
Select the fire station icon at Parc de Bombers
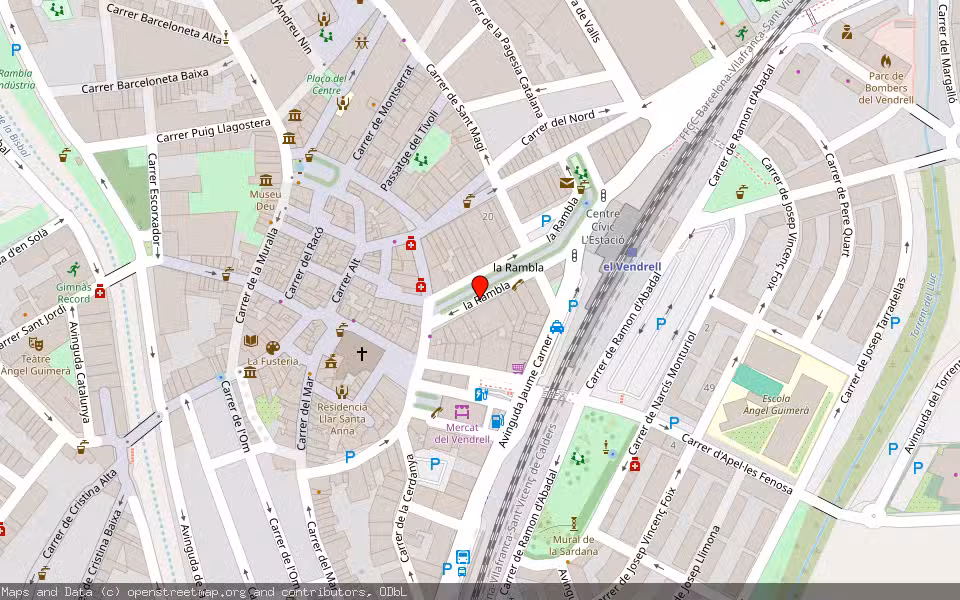pyautogui.click(x=885, y=61)
